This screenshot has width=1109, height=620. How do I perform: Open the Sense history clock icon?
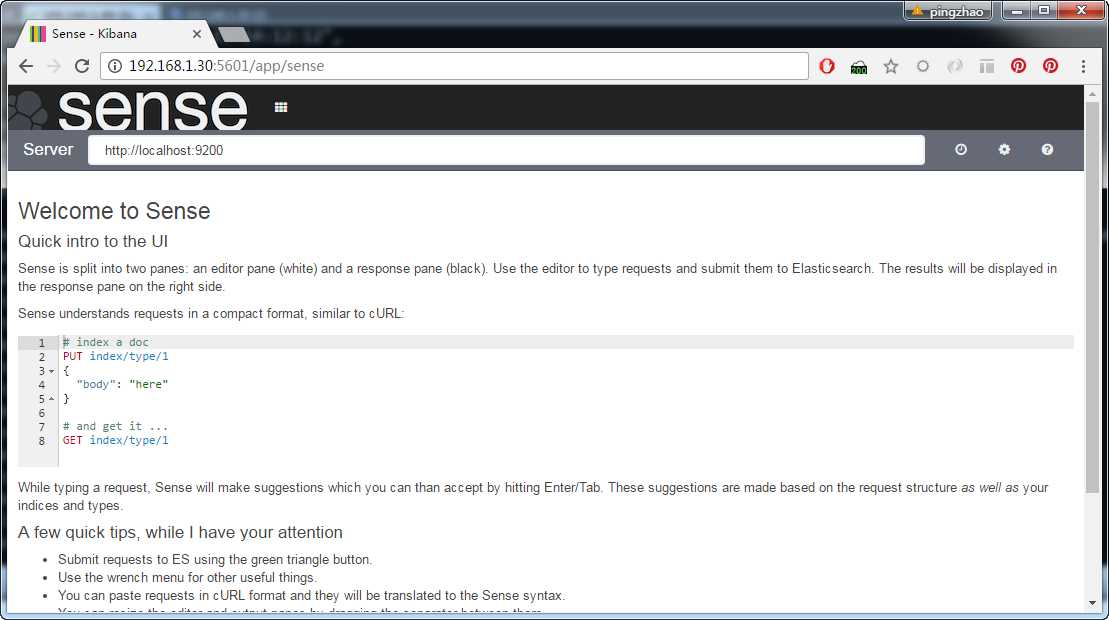click(960, 149)
